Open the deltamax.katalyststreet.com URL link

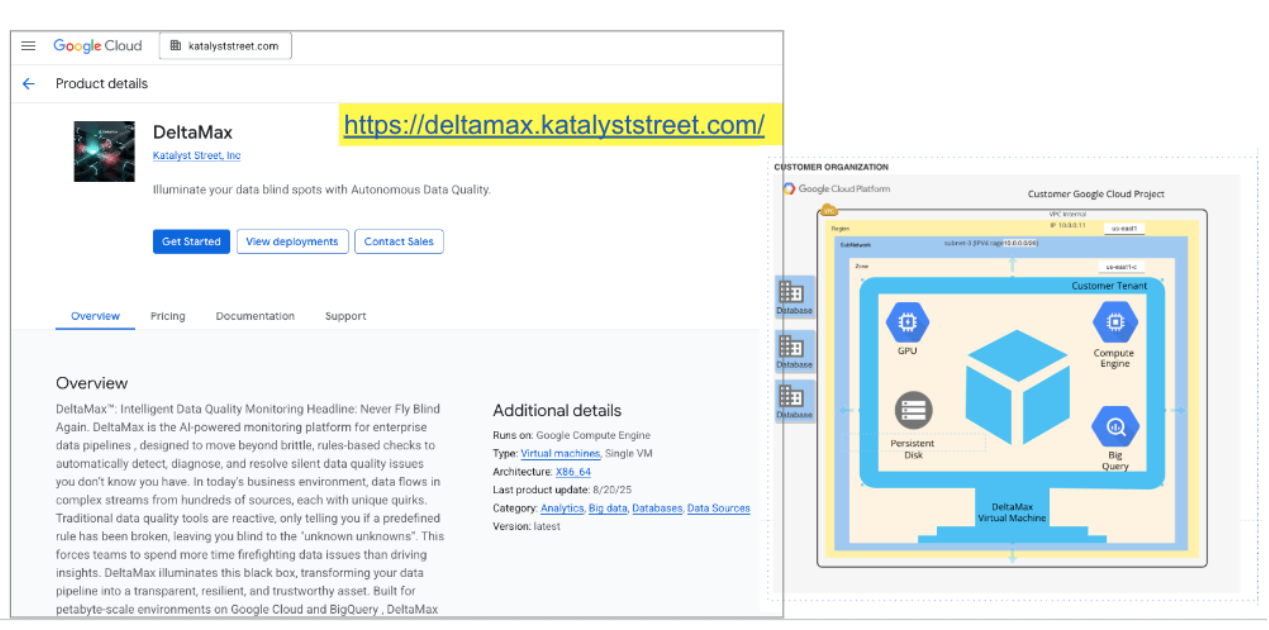[x=554, y=125]
